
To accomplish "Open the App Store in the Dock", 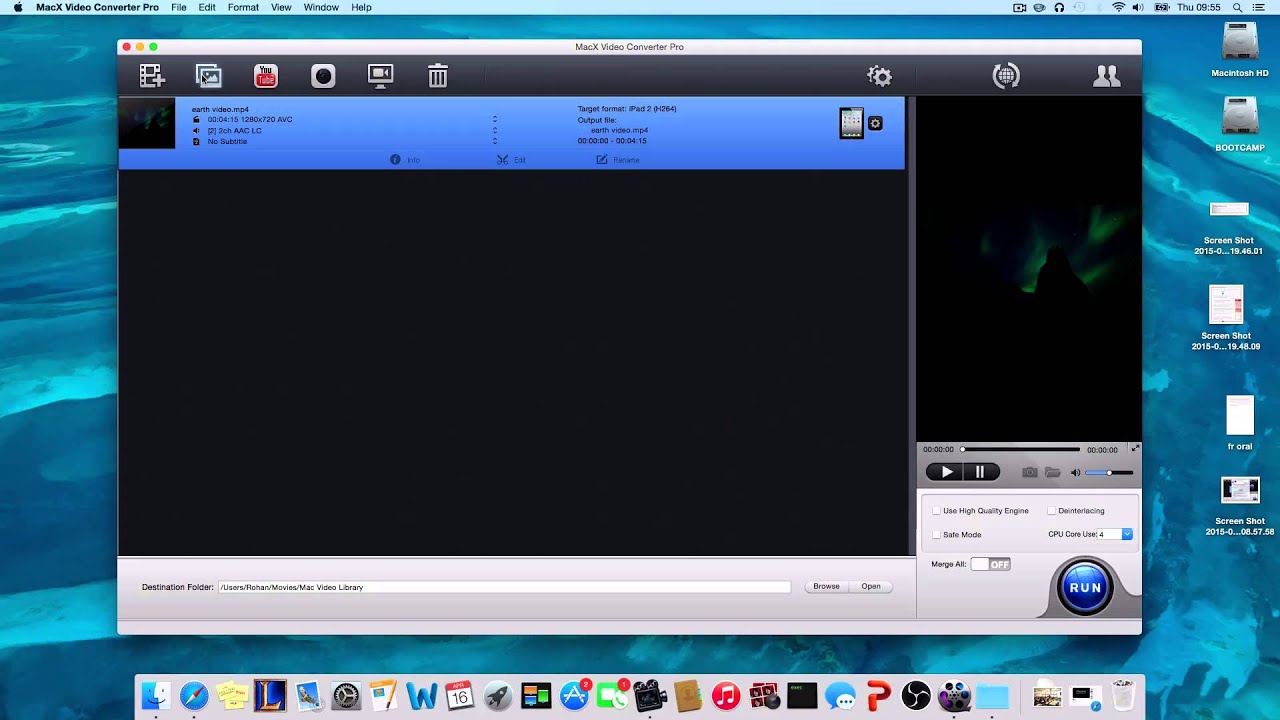I will [574, 695].
